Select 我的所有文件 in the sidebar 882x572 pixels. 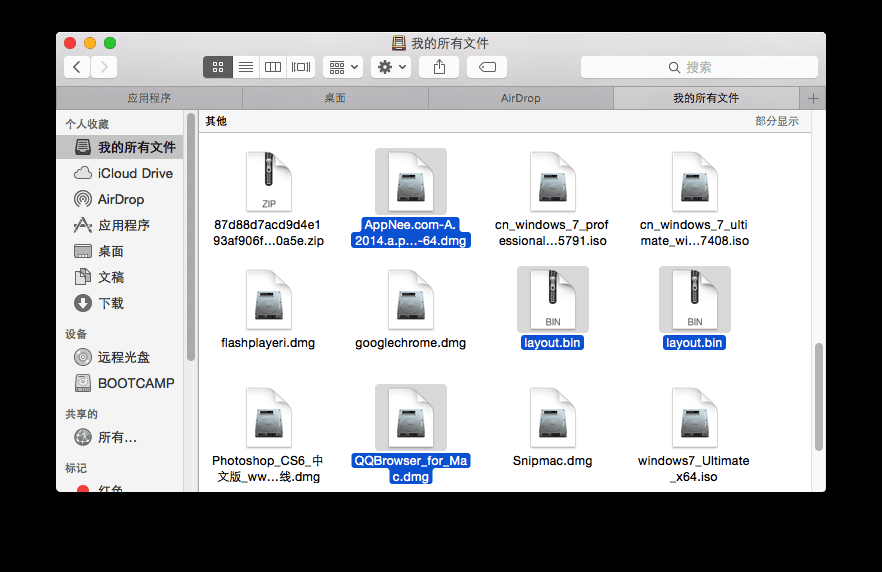pos(120,147)
